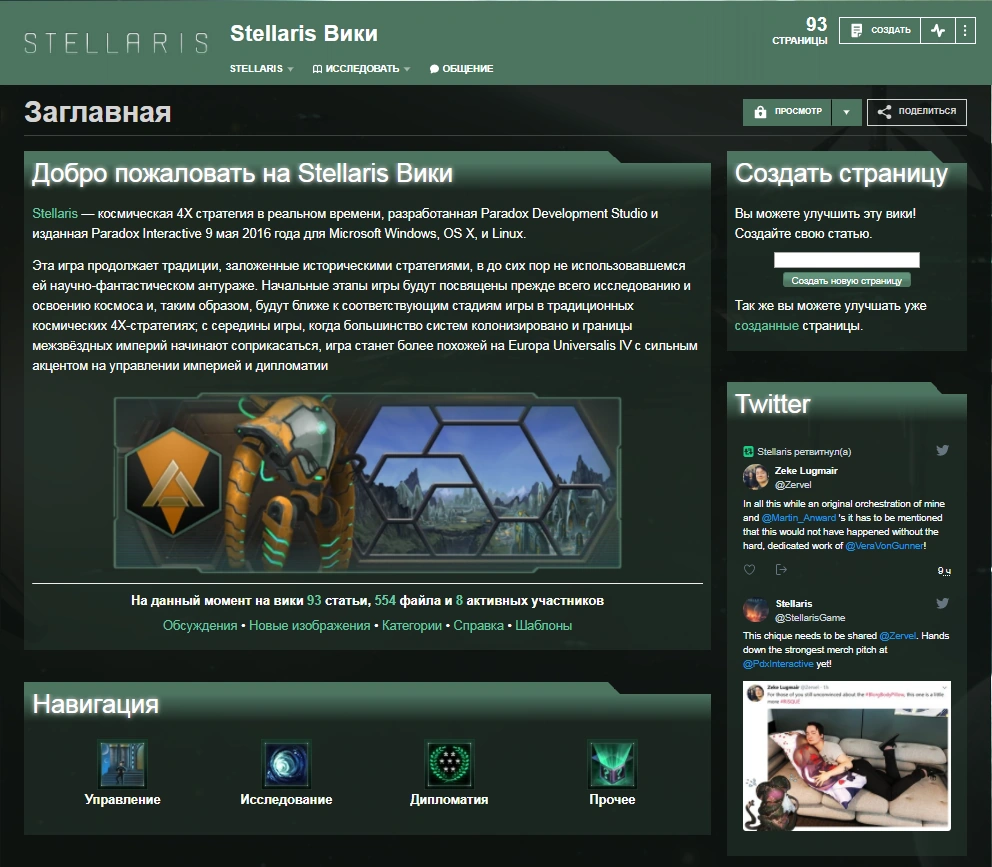Click the retweet icon beside Stellaris ретвитнул
Screen dimensions: 992x867
pyautogui.click(x=748, y=451)
